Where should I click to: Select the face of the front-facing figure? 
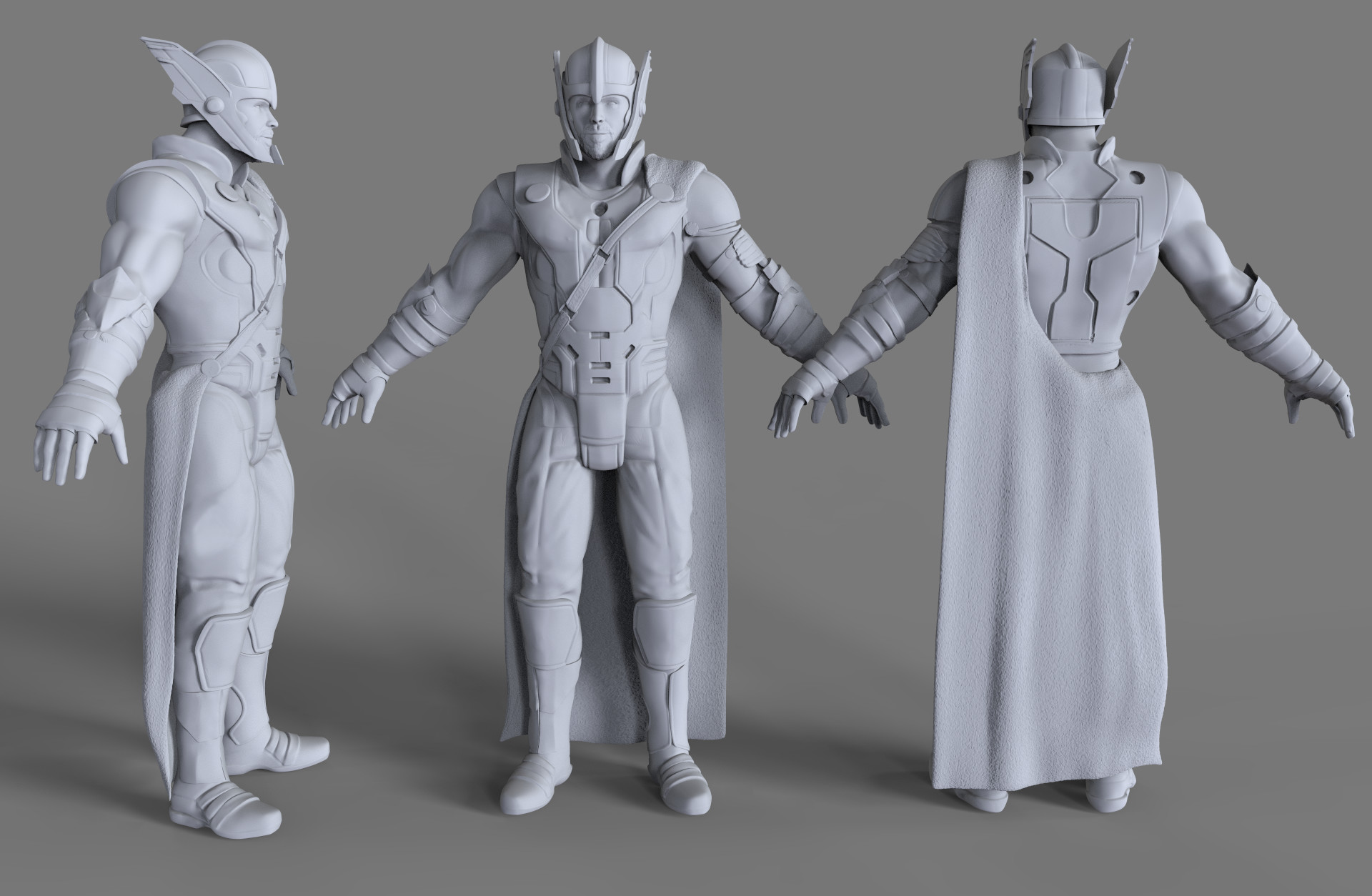pos(600,134)
